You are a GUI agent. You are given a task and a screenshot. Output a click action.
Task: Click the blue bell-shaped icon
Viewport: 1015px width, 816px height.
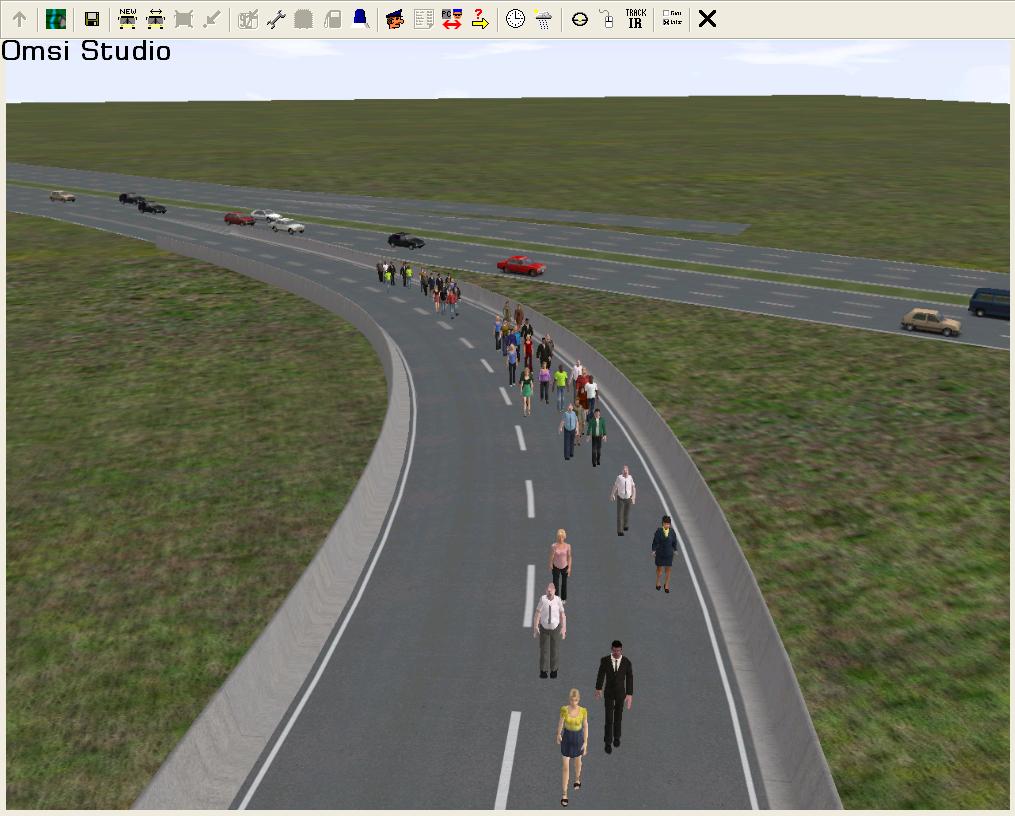pyautogui.click(x=360, y=18)
